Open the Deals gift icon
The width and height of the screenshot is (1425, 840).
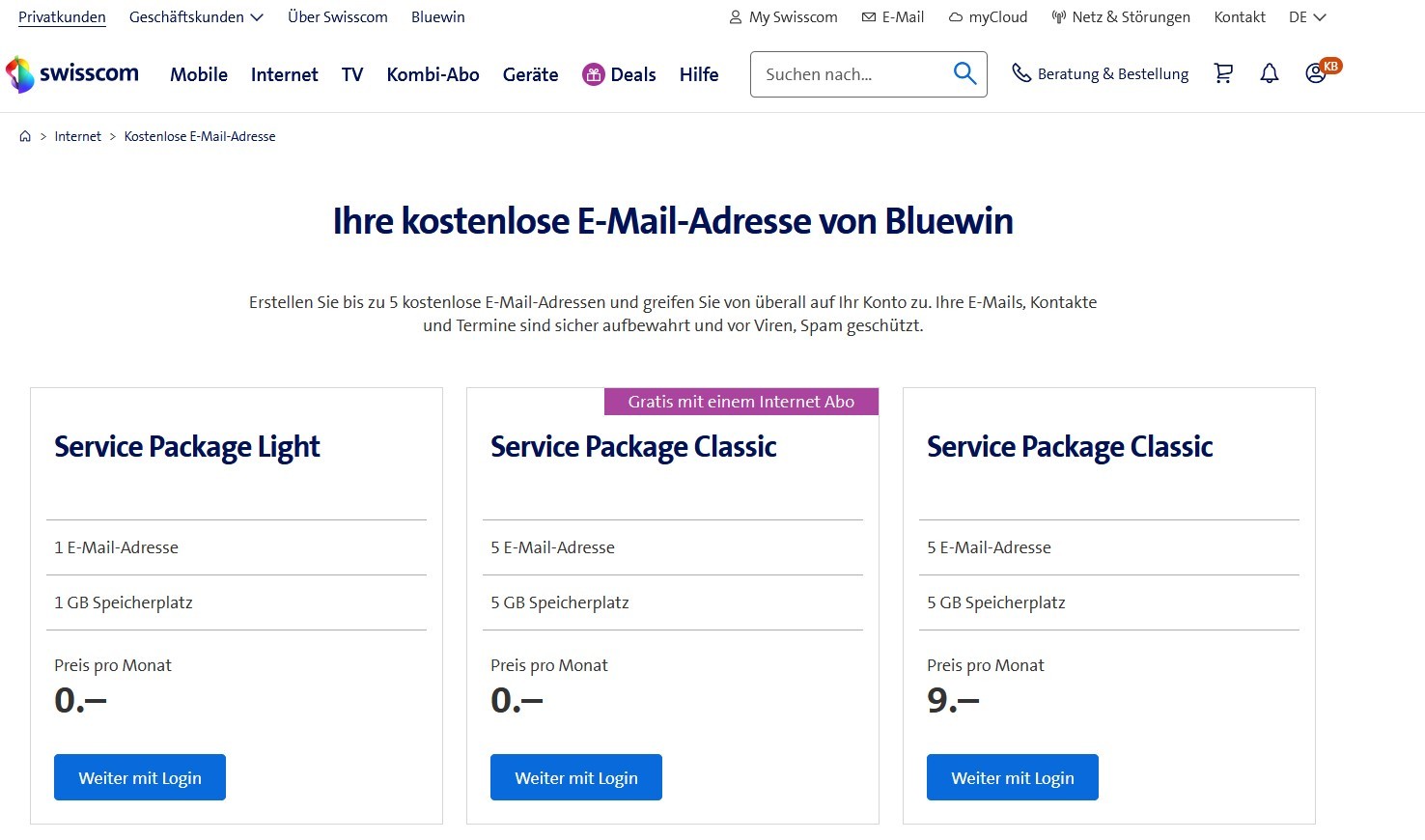tap(593, 74)
